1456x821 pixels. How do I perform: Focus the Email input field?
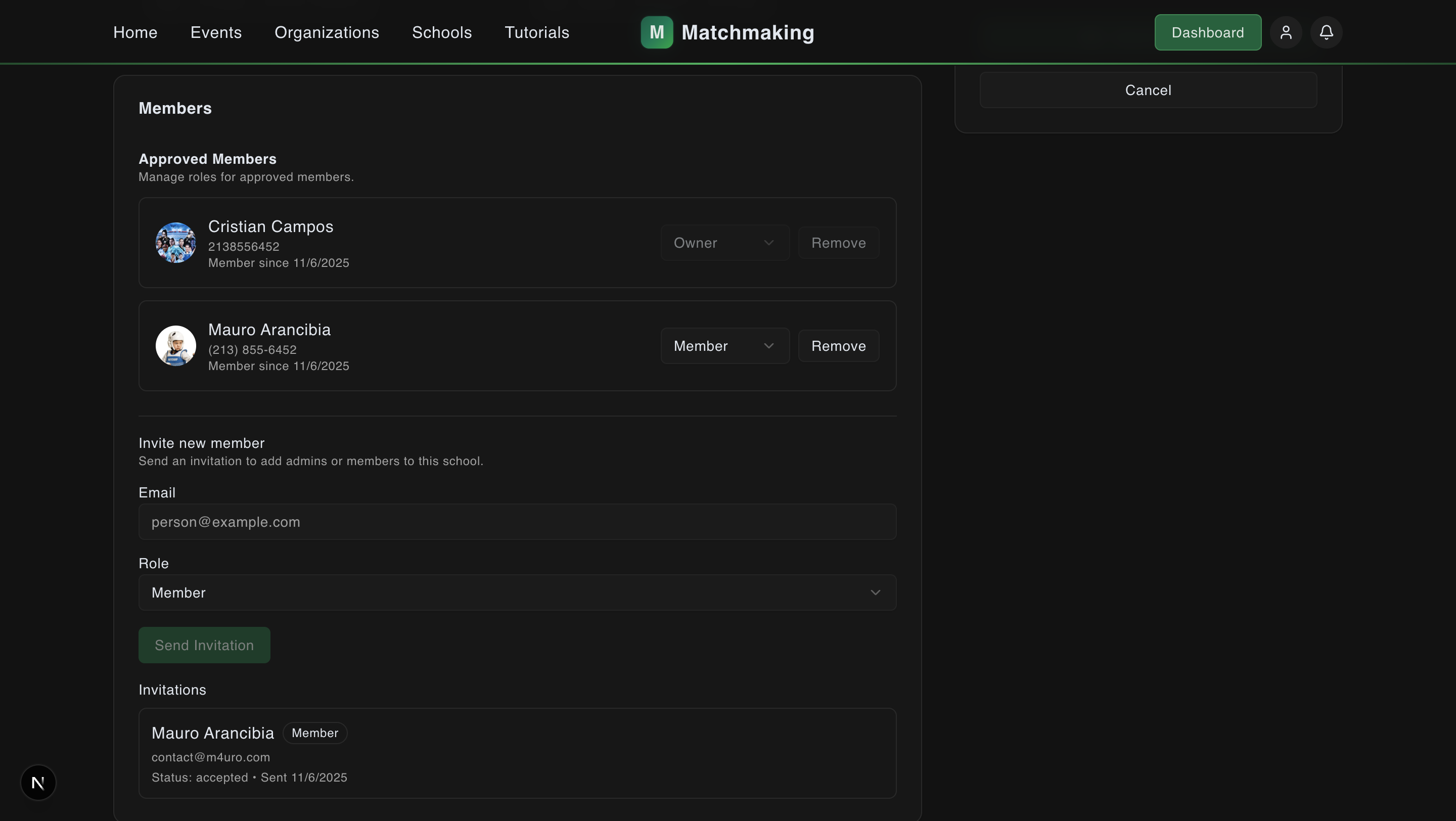click(x=517, y=522)
